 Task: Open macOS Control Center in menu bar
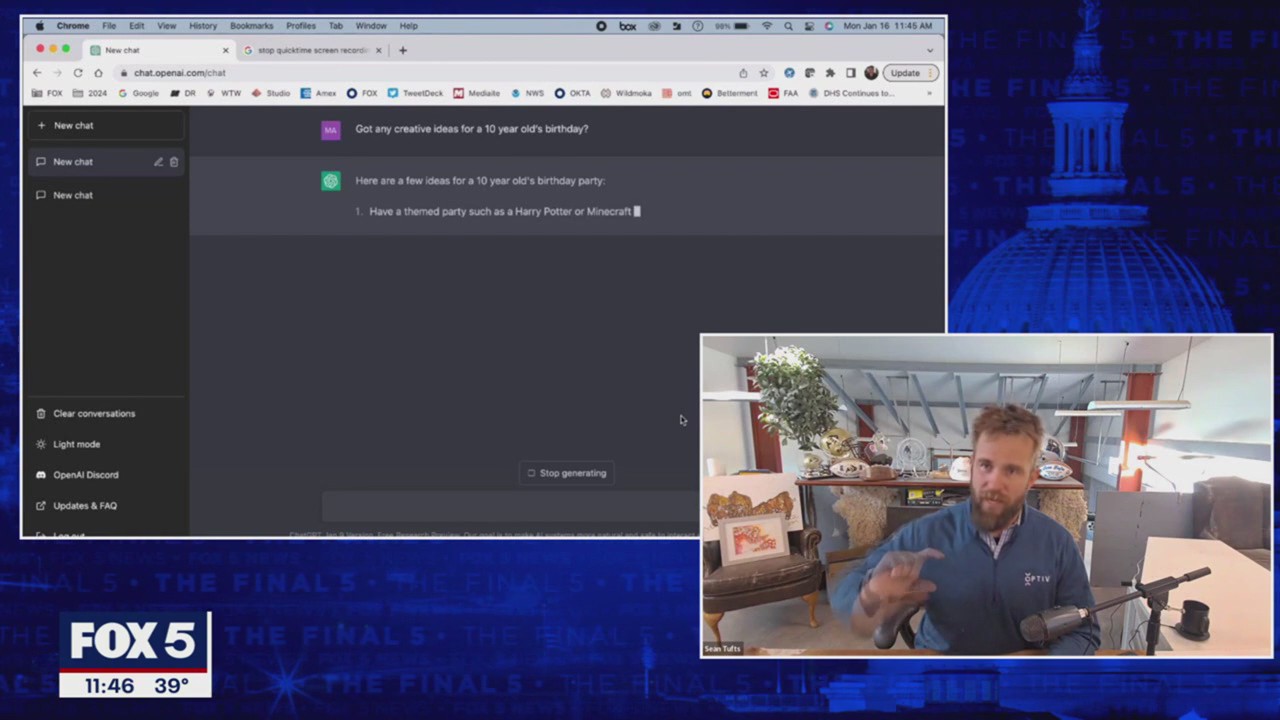point(809,26)
